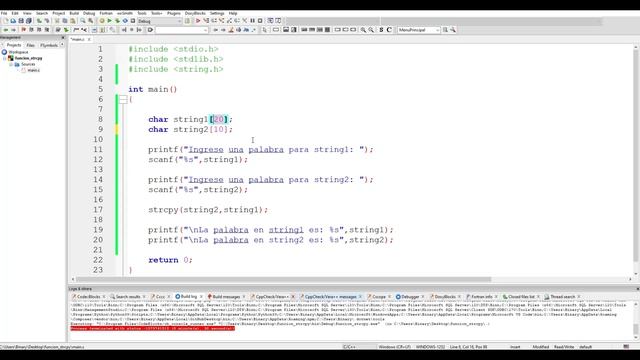
Task: Click the Read/Write status bar entry
Action: coord(564,347)
